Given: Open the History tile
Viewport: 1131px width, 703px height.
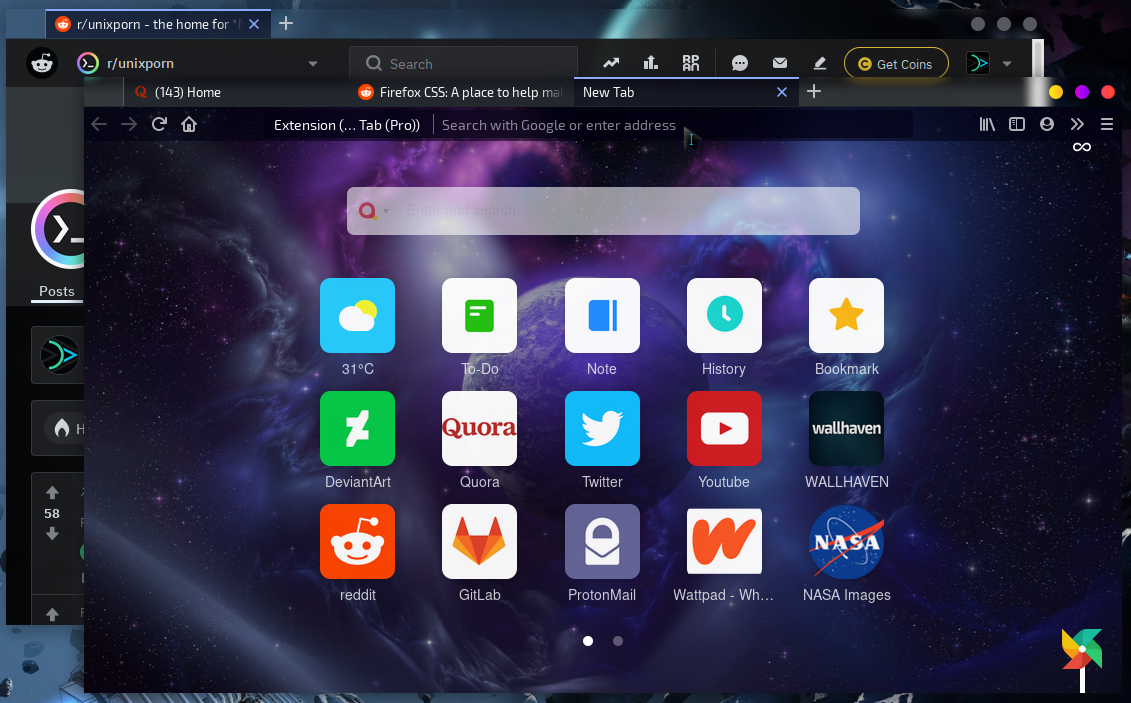Looking at the screenshot, I should [x=723, y=315].
